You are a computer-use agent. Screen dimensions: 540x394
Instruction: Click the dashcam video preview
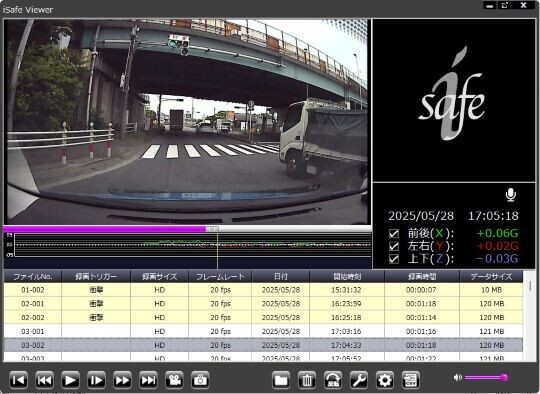point(187,122)
